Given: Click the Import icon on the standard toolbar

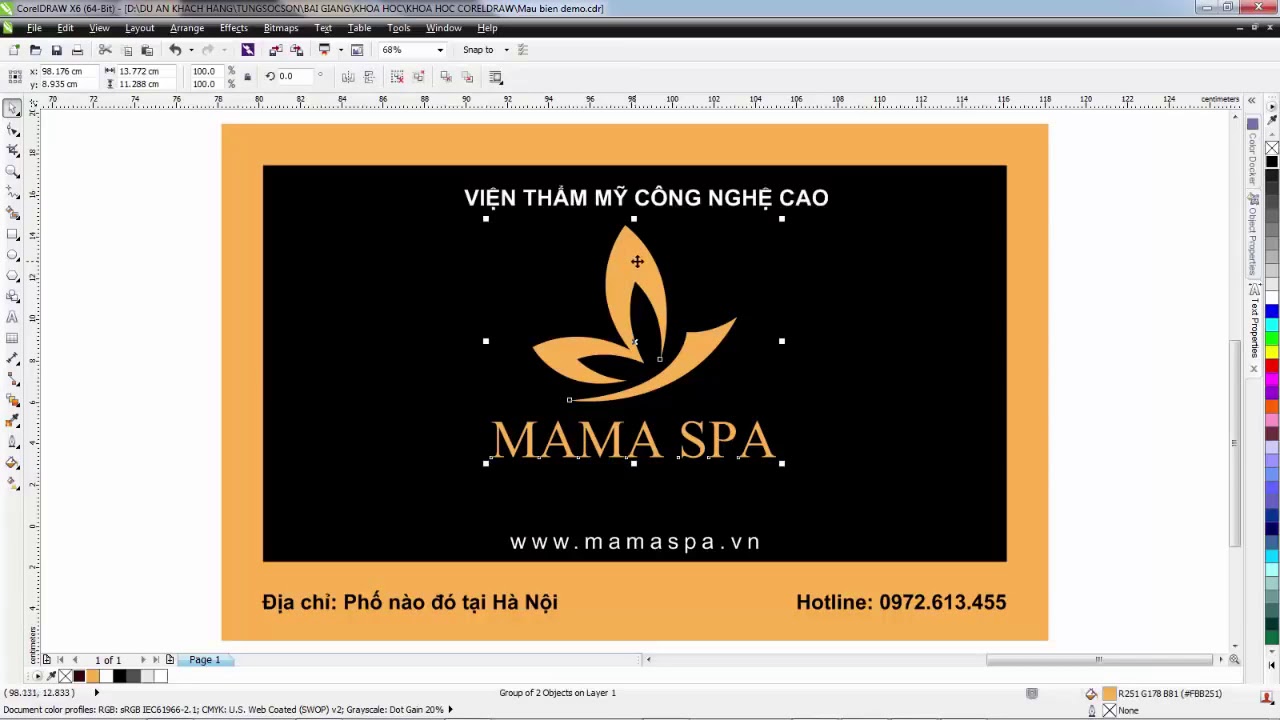Looking at the screenshot, I should coord(277,50).
